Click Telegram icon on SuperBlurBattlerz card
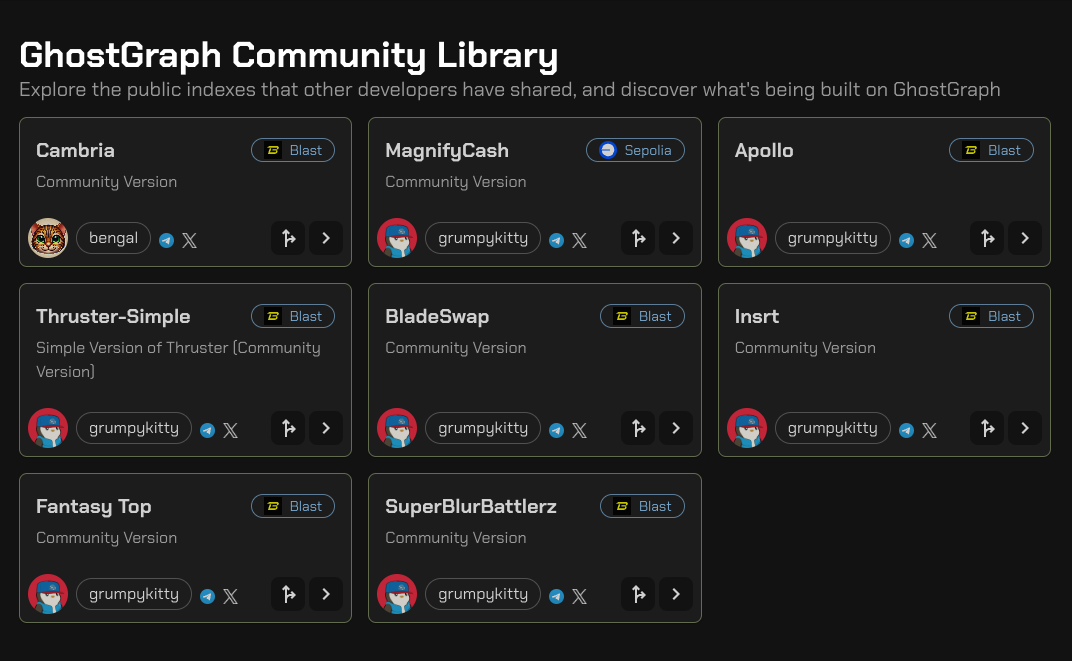 556,596
